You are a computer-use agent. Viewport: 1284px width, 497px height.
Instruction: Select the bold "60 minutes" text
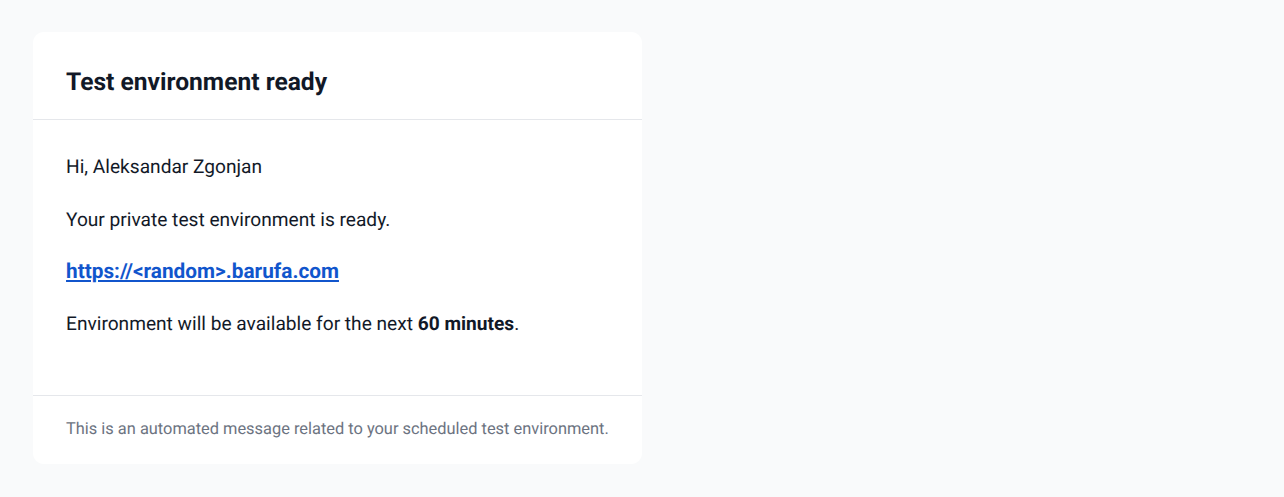[465, 324]
